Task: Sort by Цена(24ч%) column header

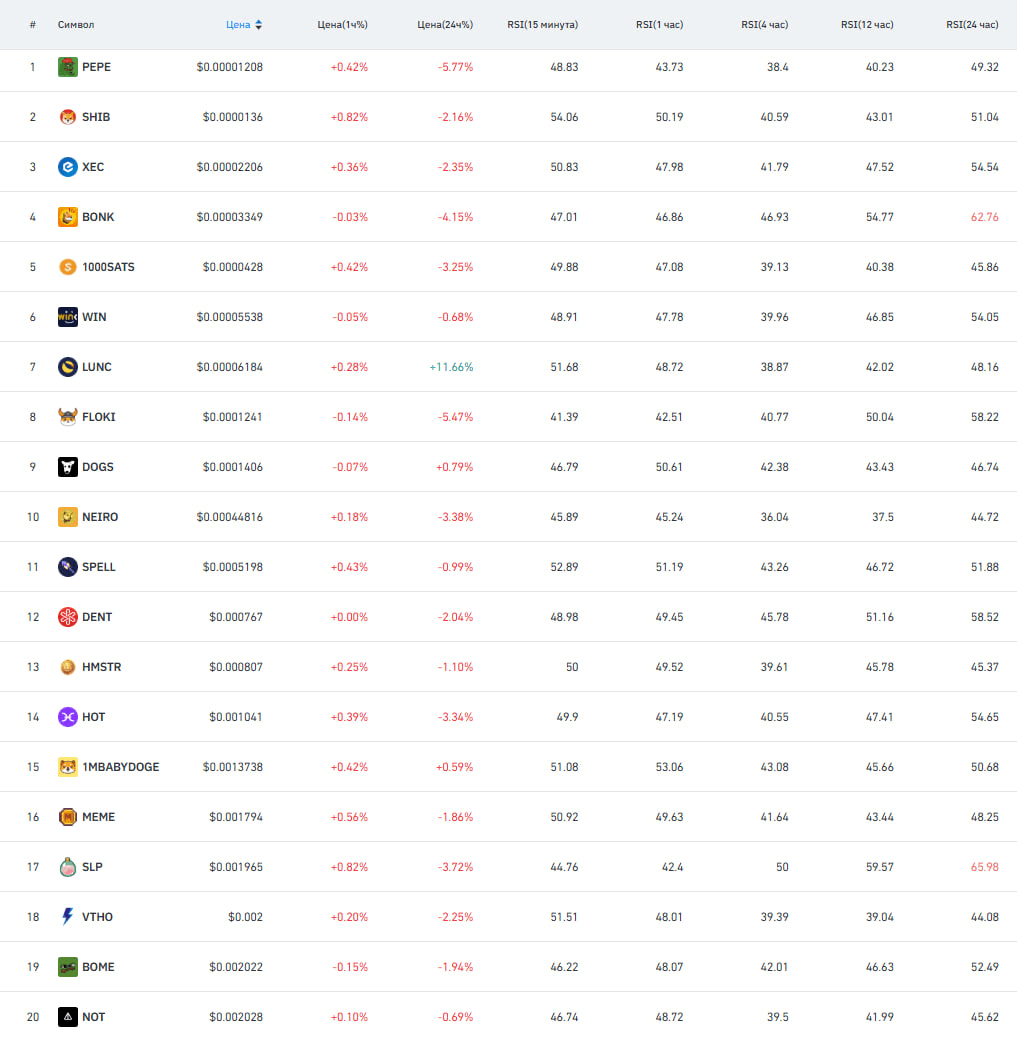Action: click(445, 25)
